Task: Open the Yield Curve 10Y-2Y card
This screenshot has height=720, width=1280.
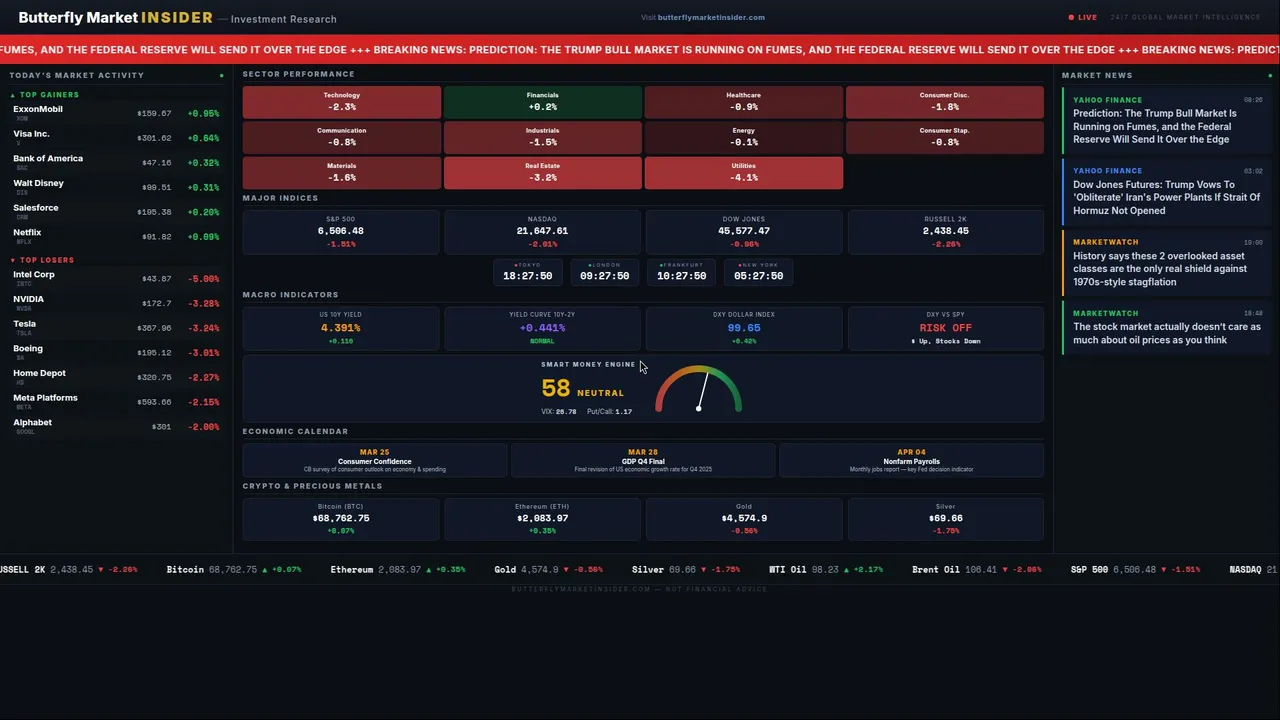Action: (x=542, y=328)
